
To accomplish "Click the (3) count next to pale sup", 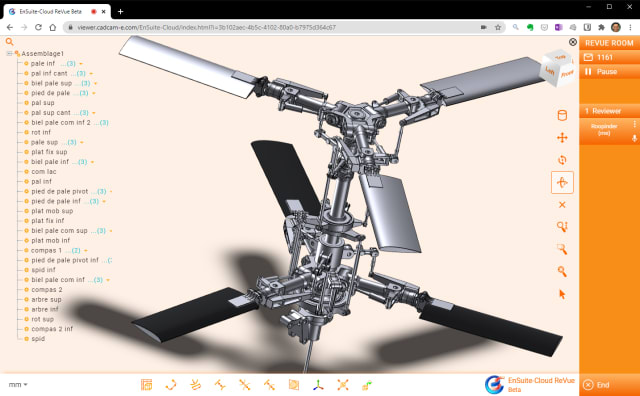I will (72, 142).
